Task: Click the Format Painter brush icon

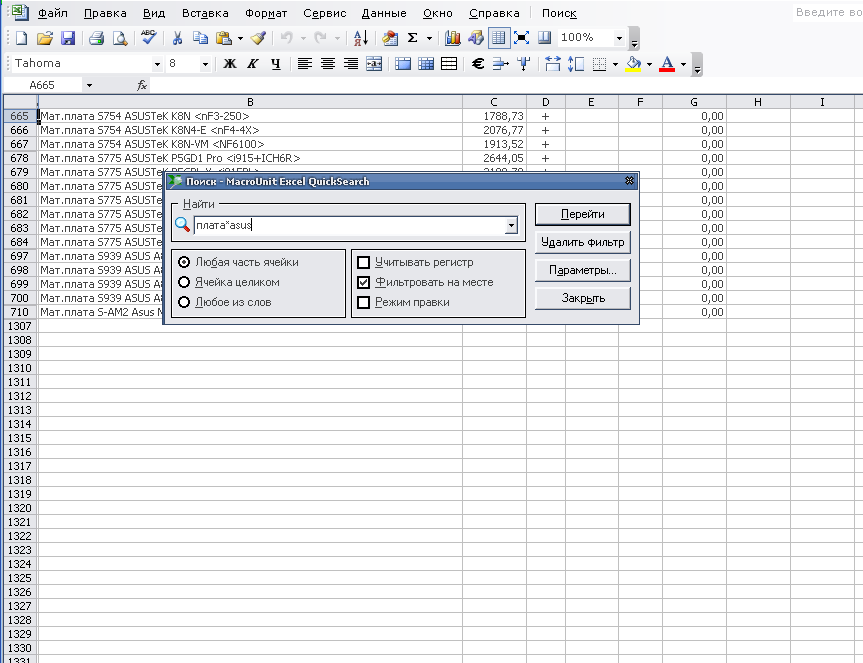Action: click(x=258, y=38)
